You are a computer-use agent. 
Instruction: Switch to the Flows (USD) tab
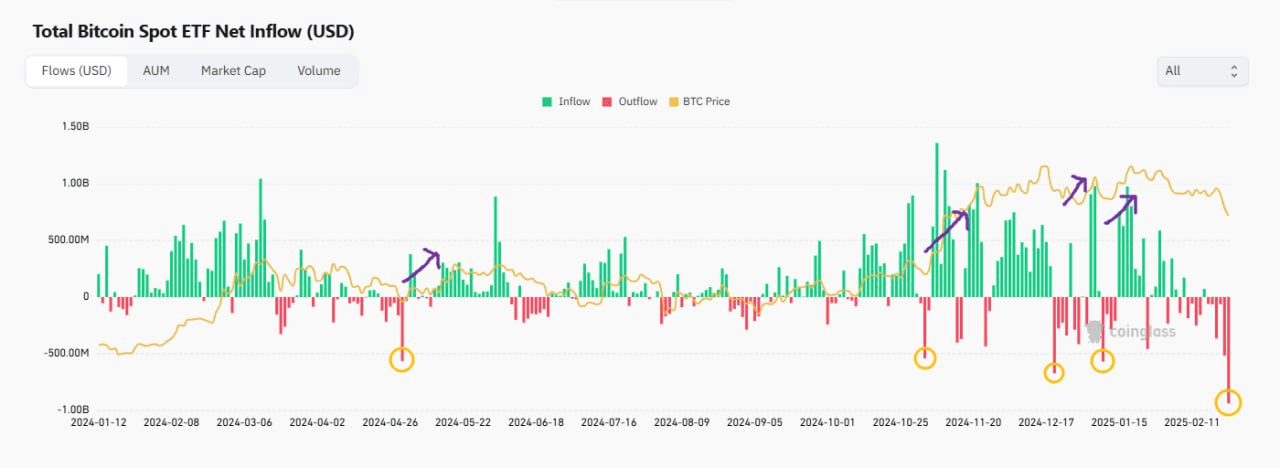pos(76,71)
